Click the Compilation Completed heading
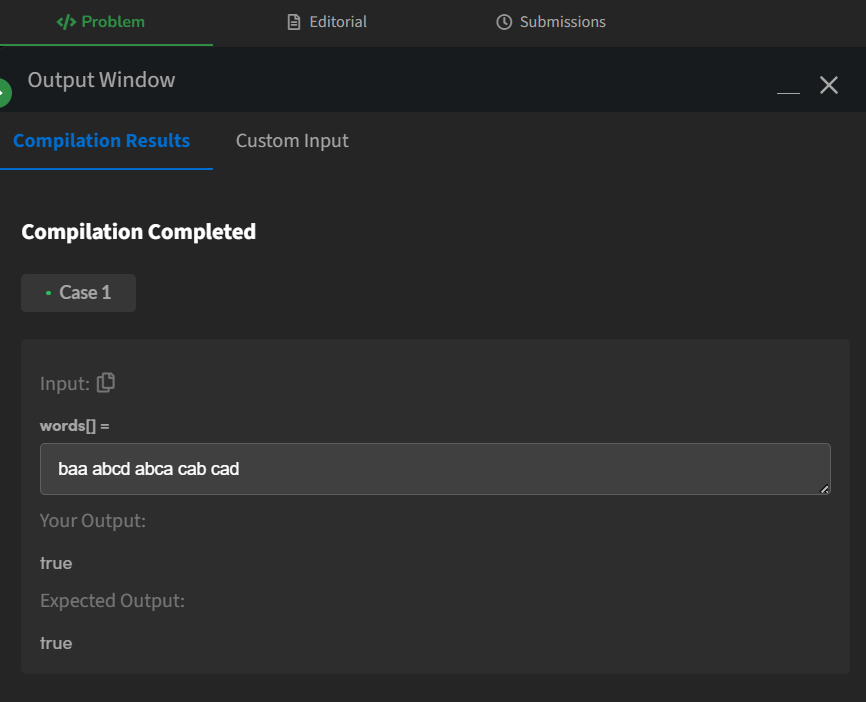This screenshot has width=866, height=702. (x=139, y=232)
